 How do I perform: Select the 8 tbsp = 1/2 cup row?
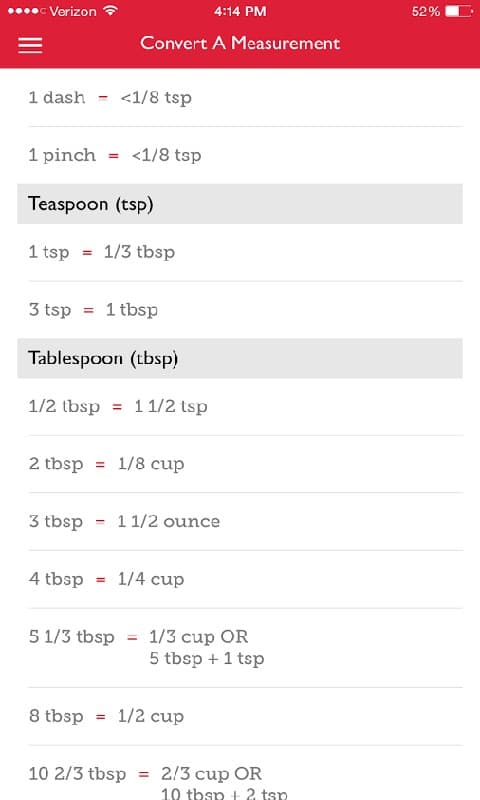click(245, 716)
